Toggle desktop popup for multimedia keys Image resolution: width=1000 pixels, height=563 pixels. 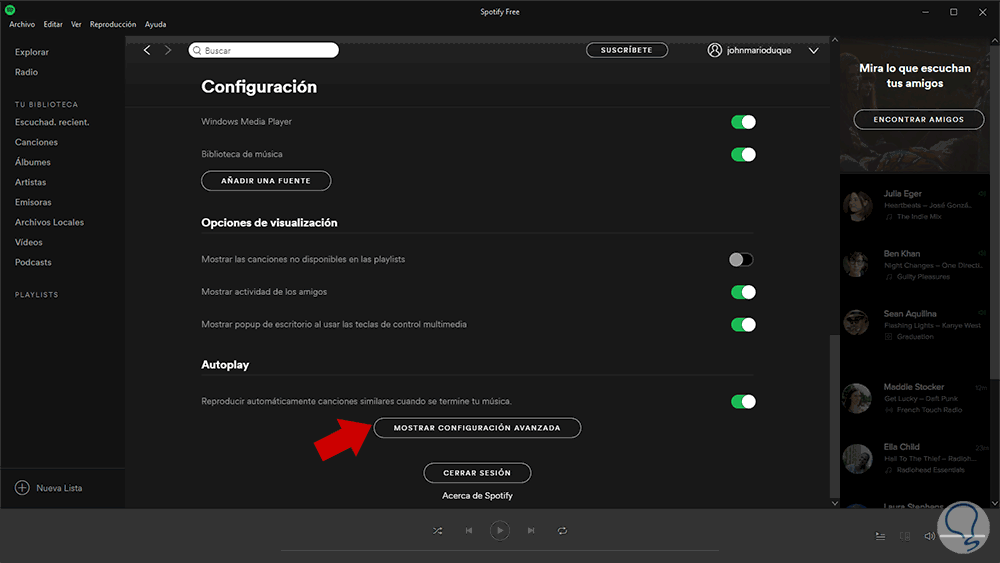[743, 325]
